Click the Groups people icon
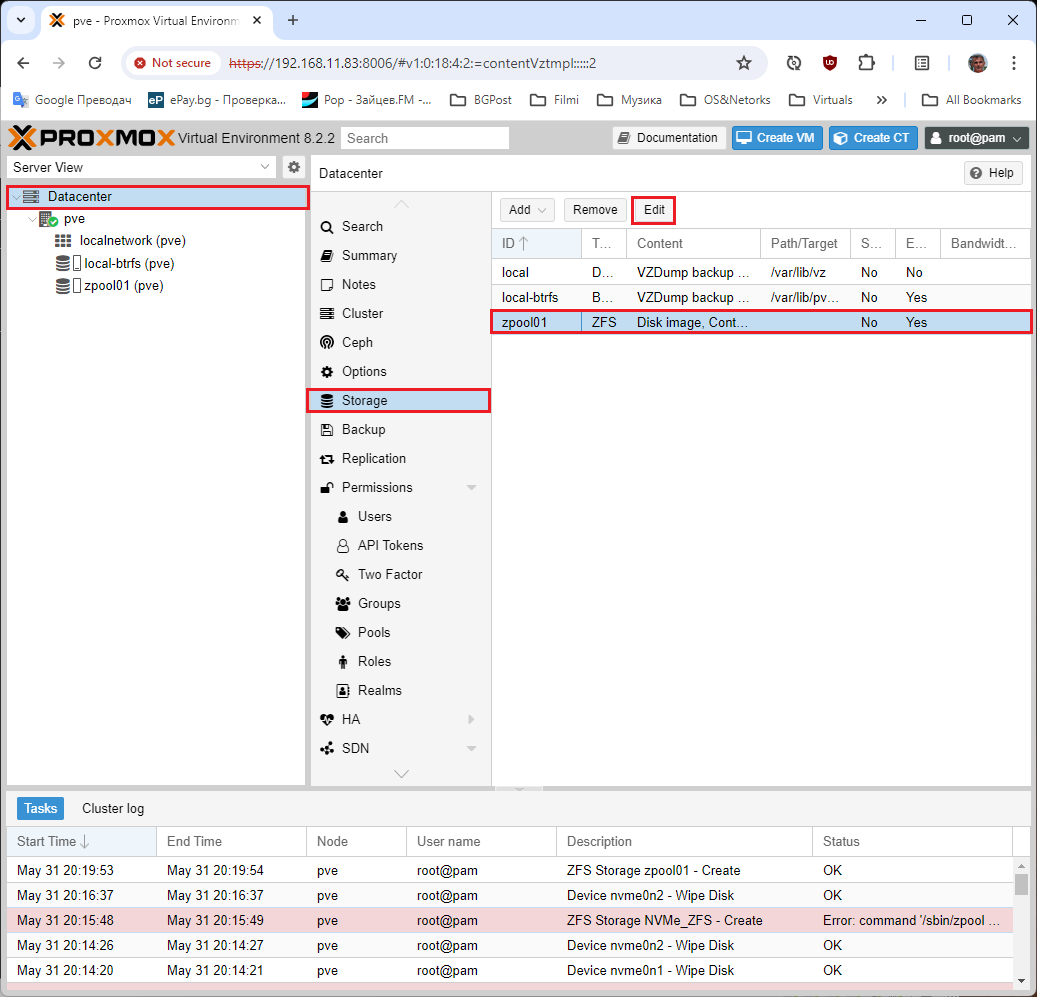This screenshot has width=1037, height=997. click(343, 604)
